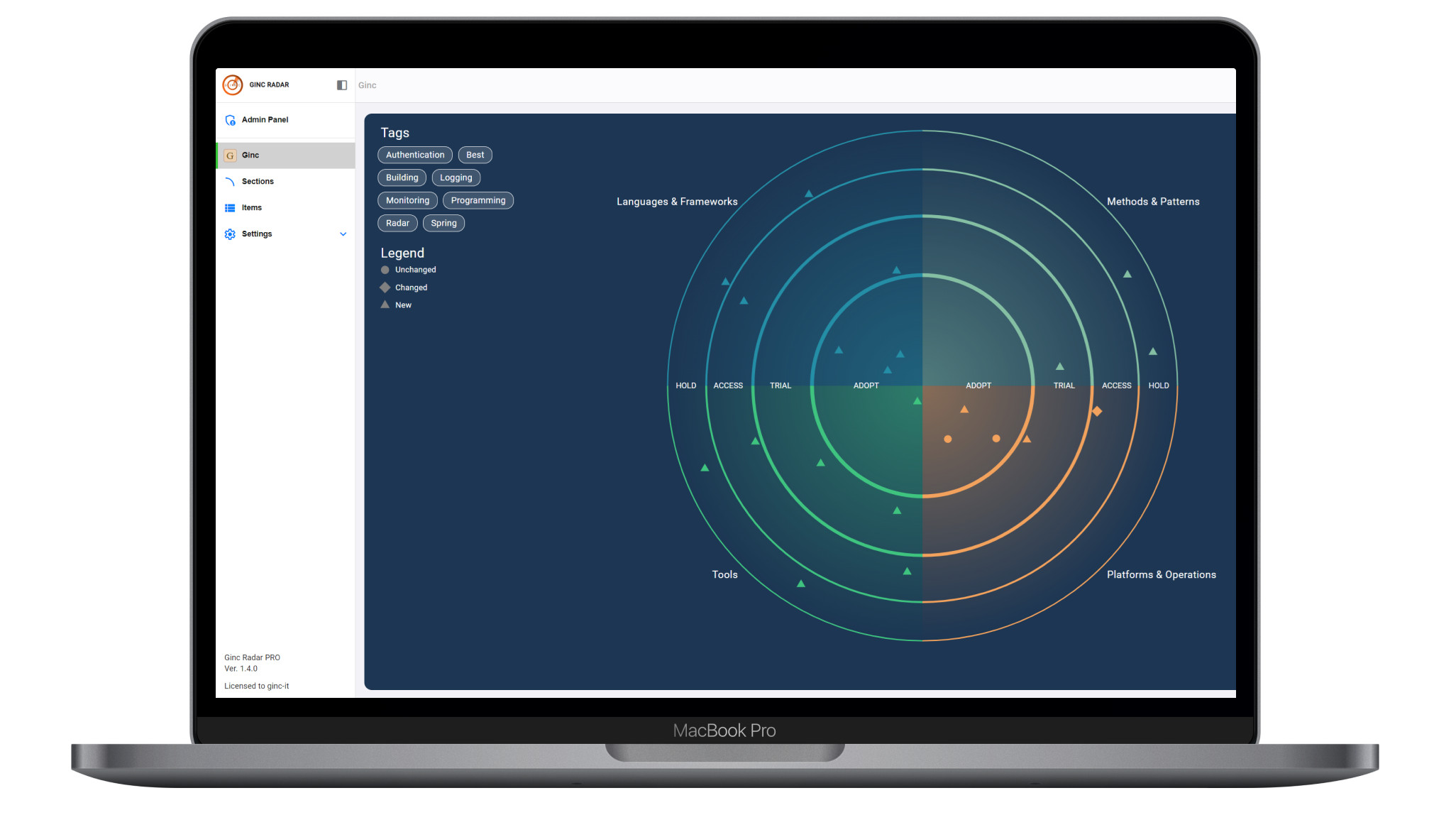Toggle the Authentication tag filter
The height and width of the screenshot is (815, 1456).
pos(415,155)
